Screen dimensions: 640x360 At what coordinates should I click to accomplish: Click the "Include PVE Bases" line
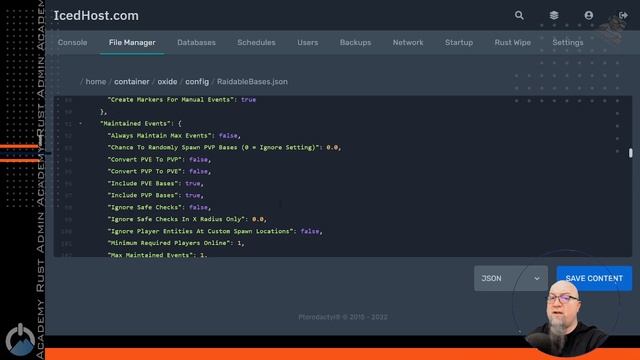[x=156, y=183]
